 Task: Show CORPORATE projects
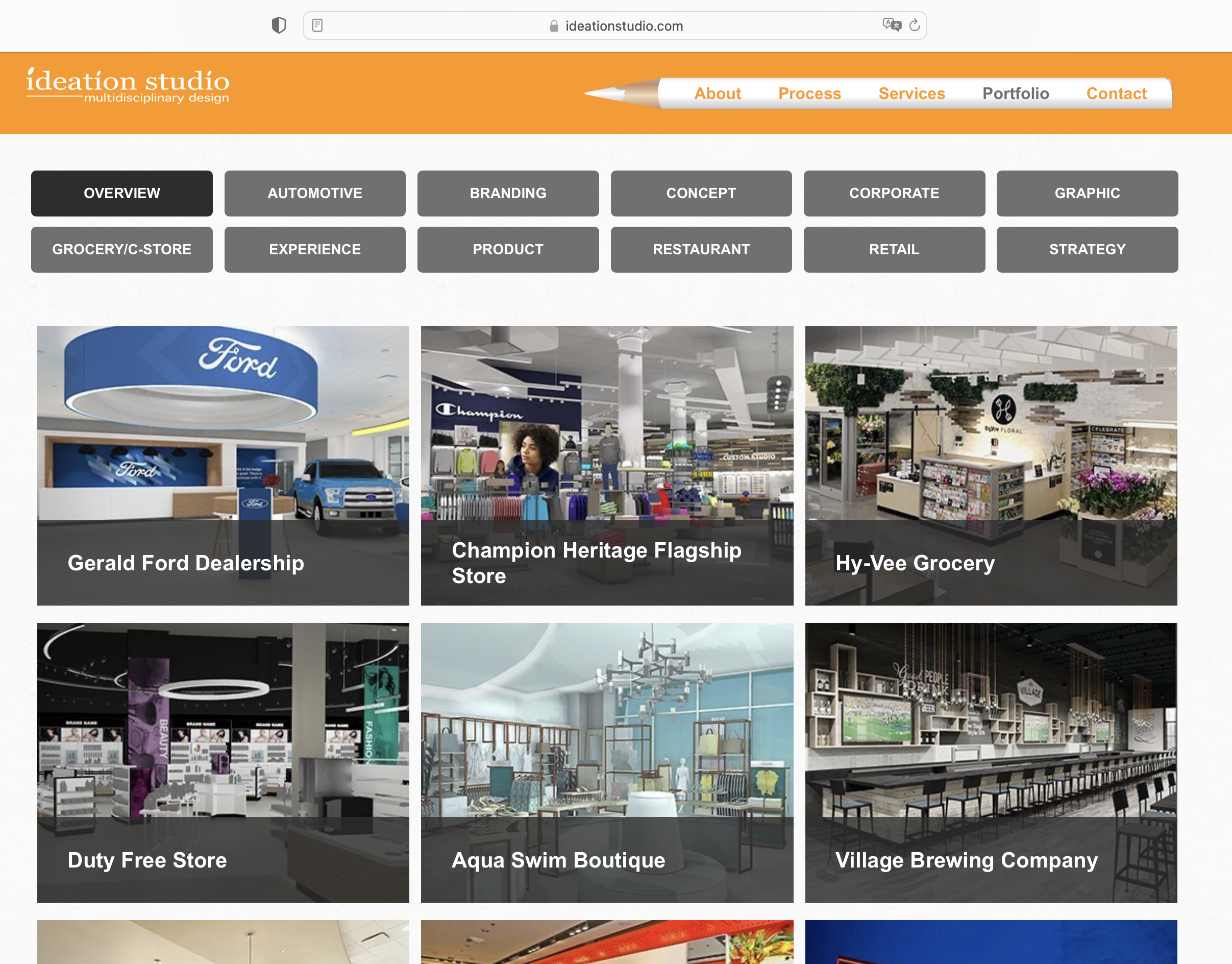(x=894, y=193)
